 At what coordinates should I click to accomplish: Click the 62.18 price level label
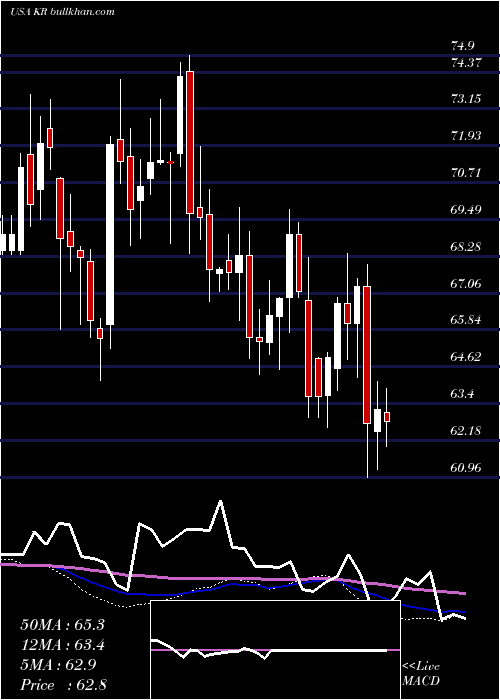click(x=466, y=431)
